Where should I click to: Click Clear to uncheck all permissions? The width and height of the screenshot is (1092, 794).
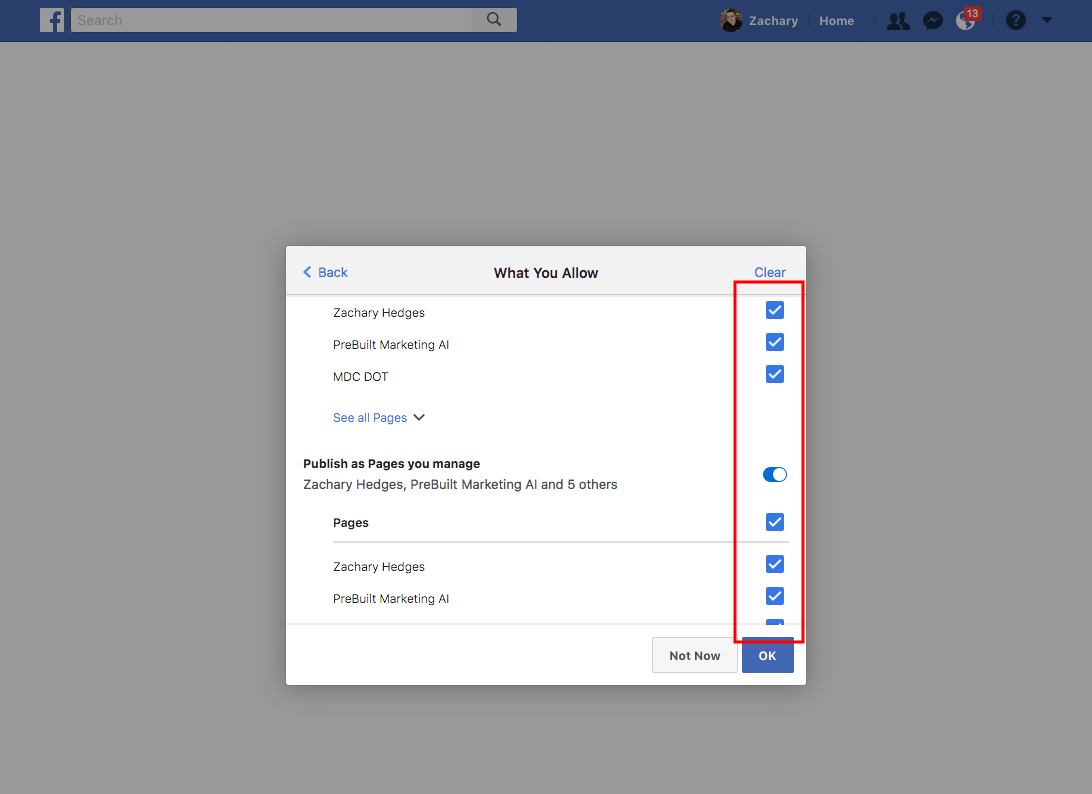[x=770, y=272]
